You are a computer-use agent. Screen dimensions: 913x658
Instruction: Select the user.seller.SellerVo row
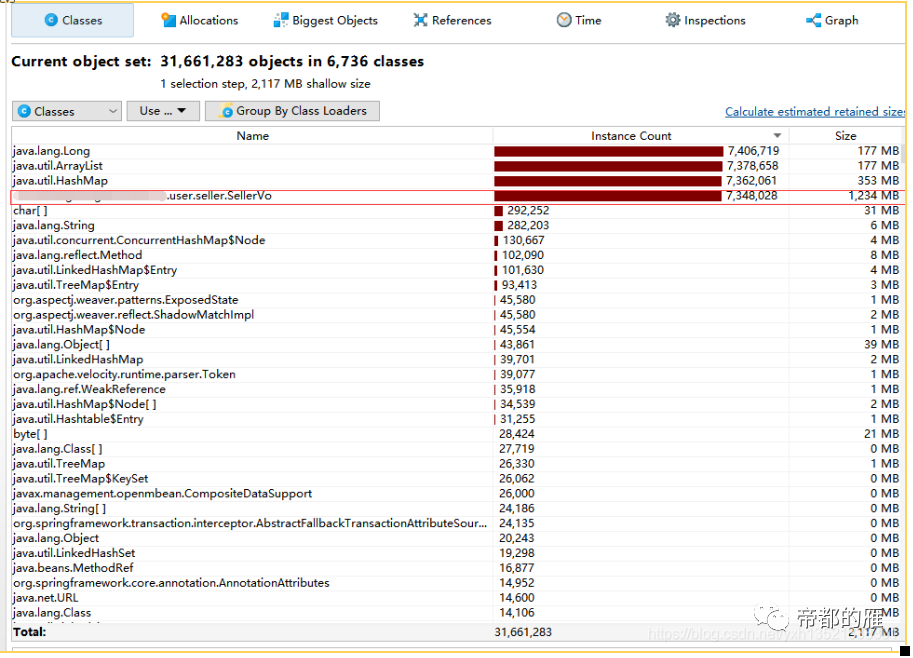[456, 196]
